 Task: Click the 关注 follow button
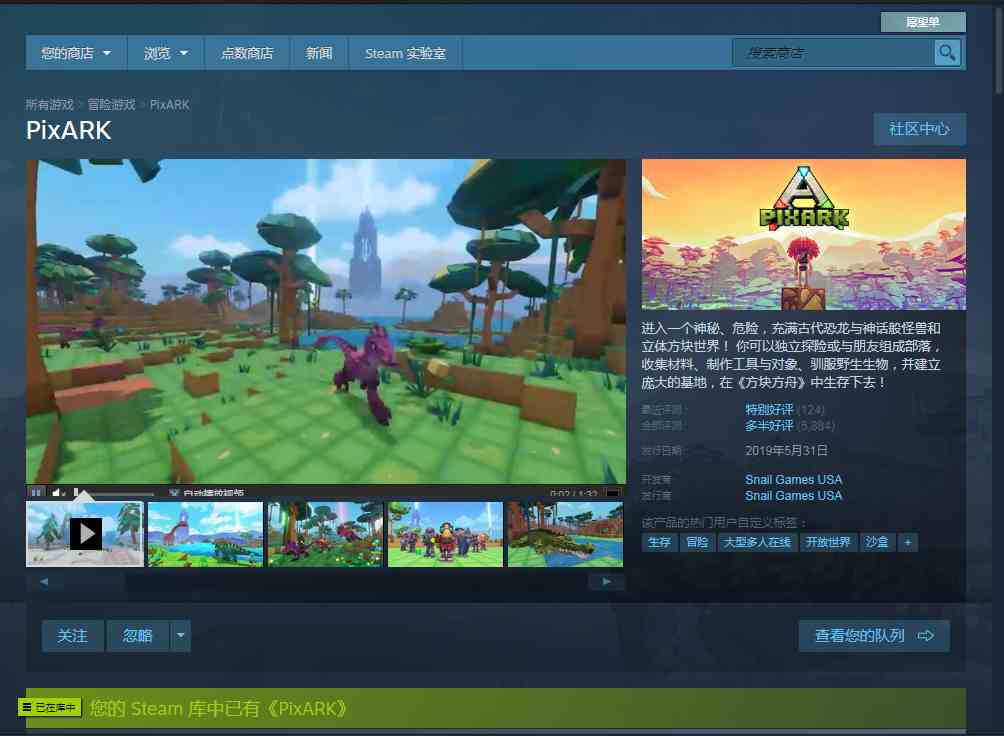pyautogui.click(x=72, y=636)
